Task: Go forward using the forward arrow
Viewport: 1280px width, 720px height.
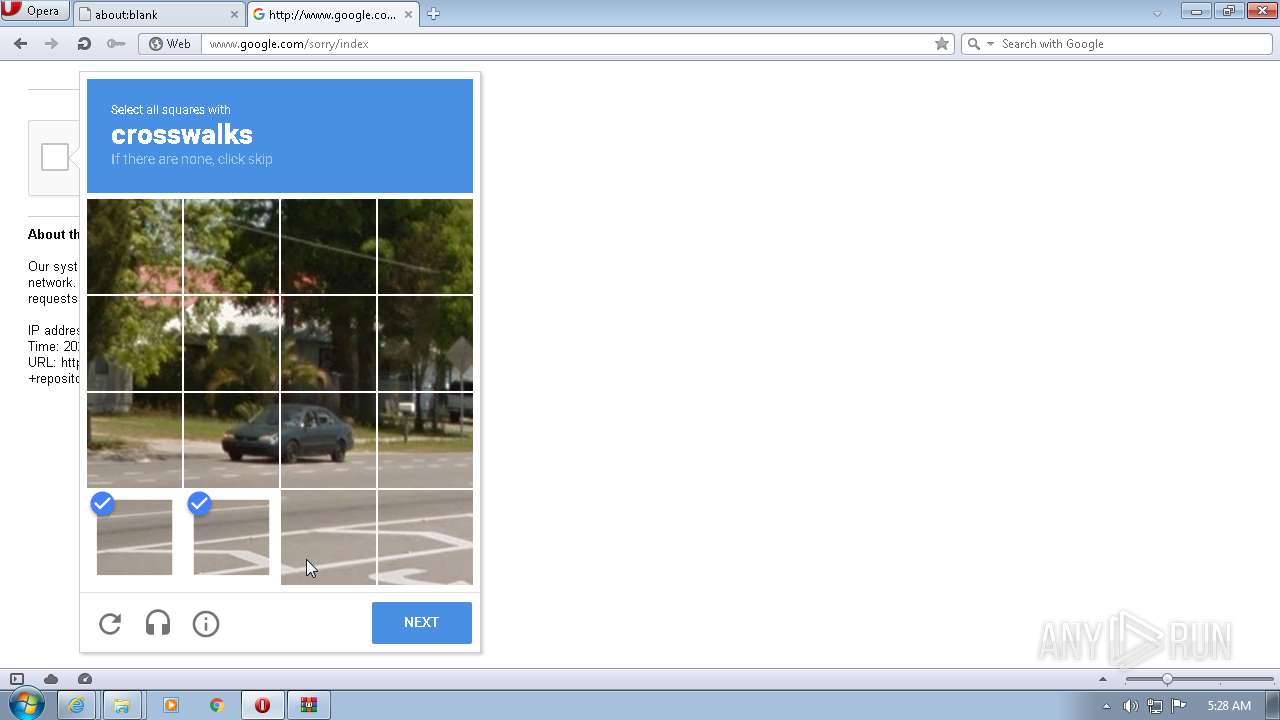Action: [x=52, y=44]
